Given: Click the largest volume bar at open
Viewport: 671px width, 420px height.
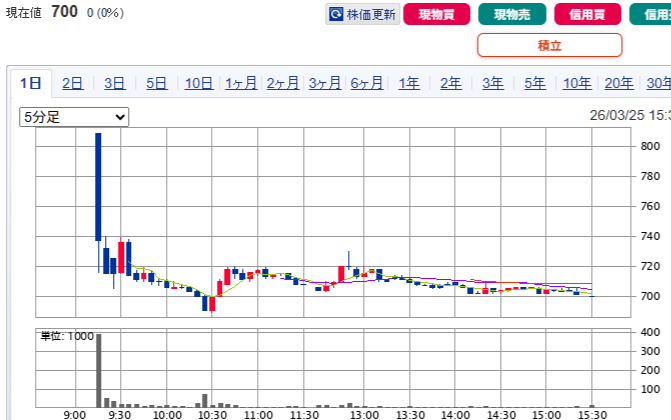Looking at the screenshot, I should tap(98, 370).
